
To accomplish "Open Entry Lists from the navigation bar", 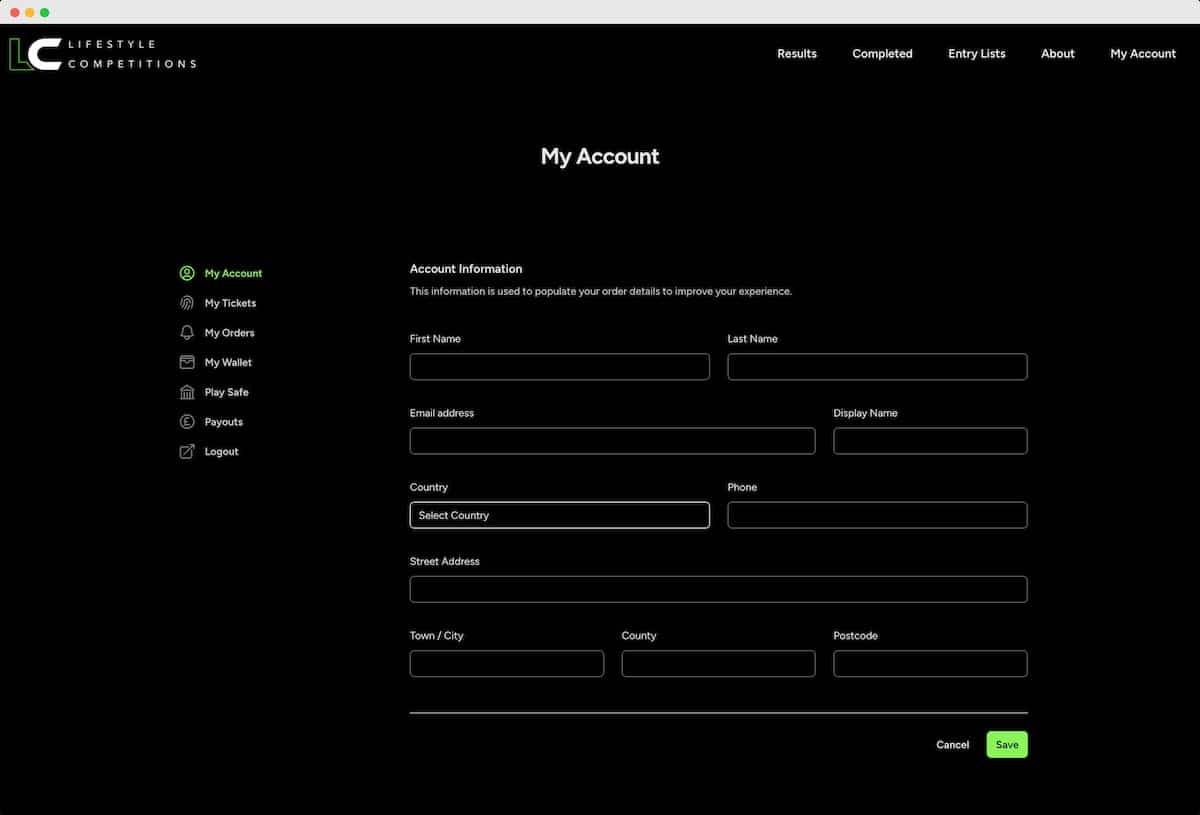I will point(976,54).
